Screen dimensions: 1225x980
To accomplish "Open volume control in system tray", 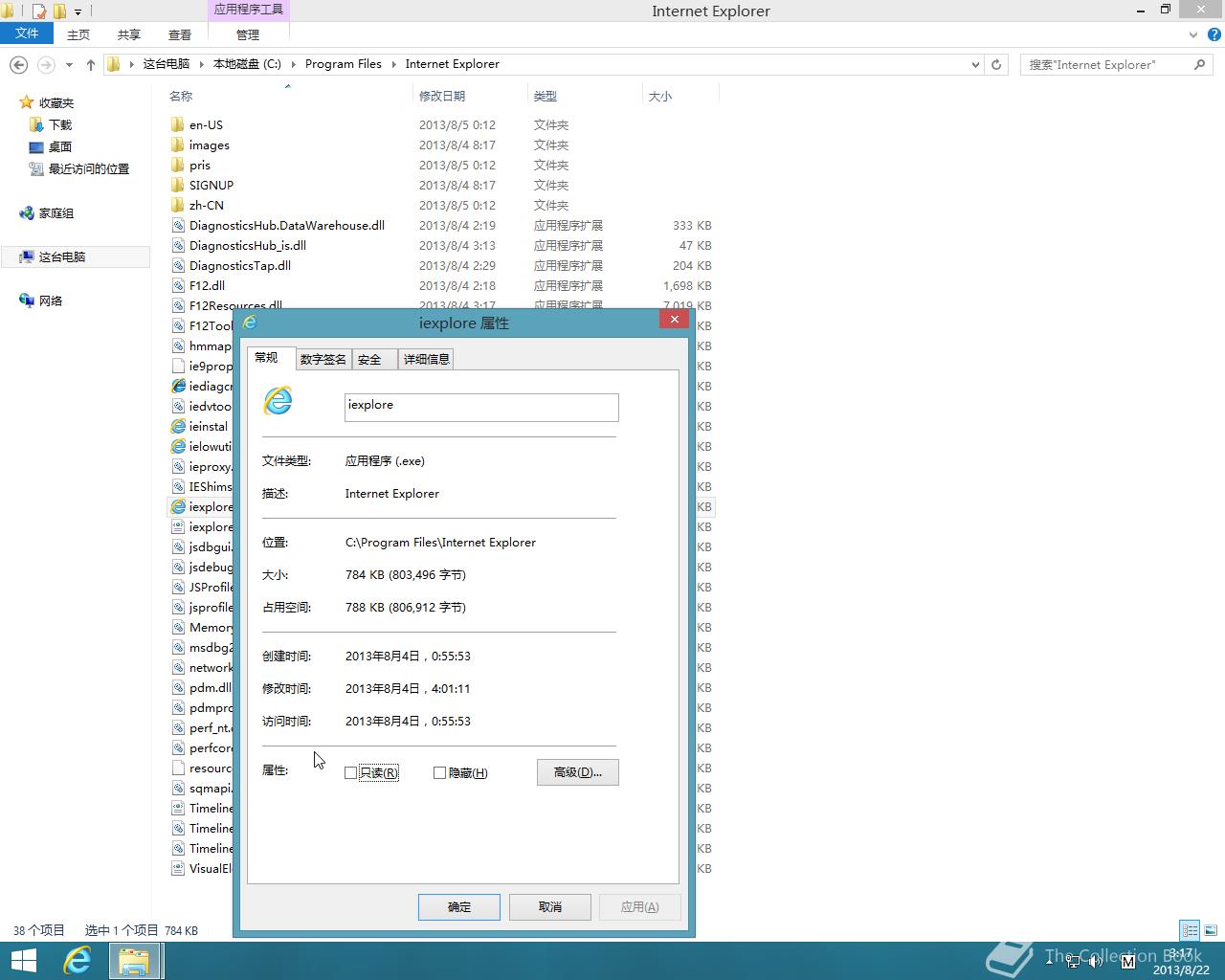I will [1095, 961].
